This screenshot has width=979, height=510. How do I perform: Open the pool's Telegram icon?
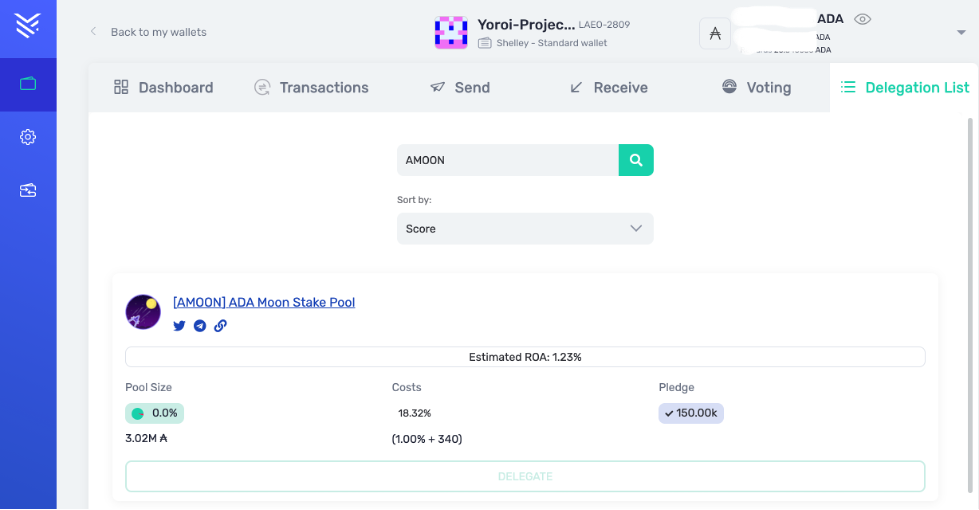[x=200, y=326]
